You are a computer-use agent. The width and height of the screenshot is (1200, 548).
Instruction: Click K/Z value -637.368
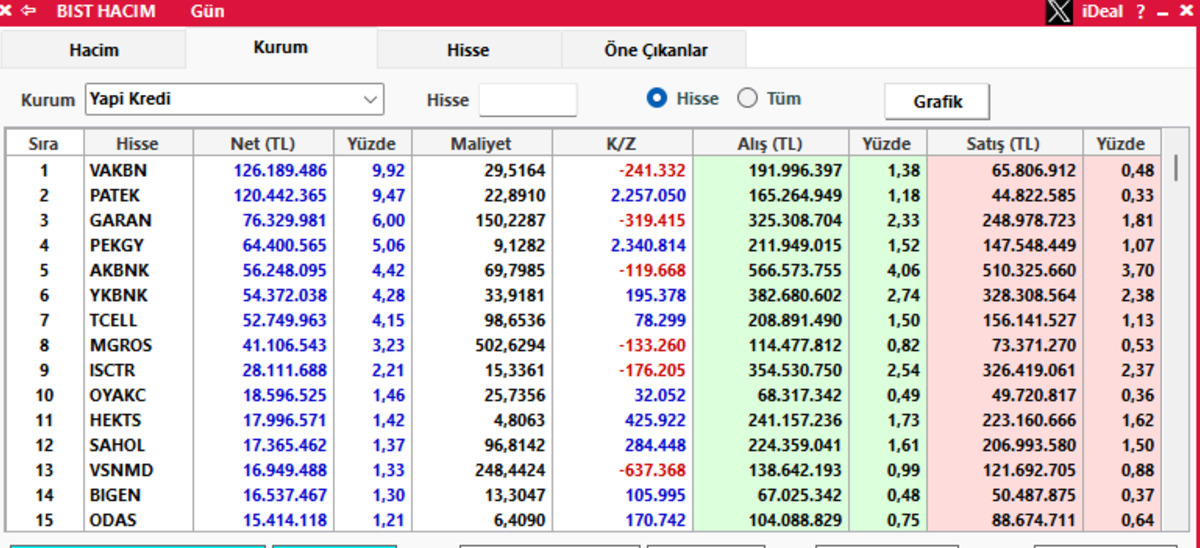[x=652, y=470]
